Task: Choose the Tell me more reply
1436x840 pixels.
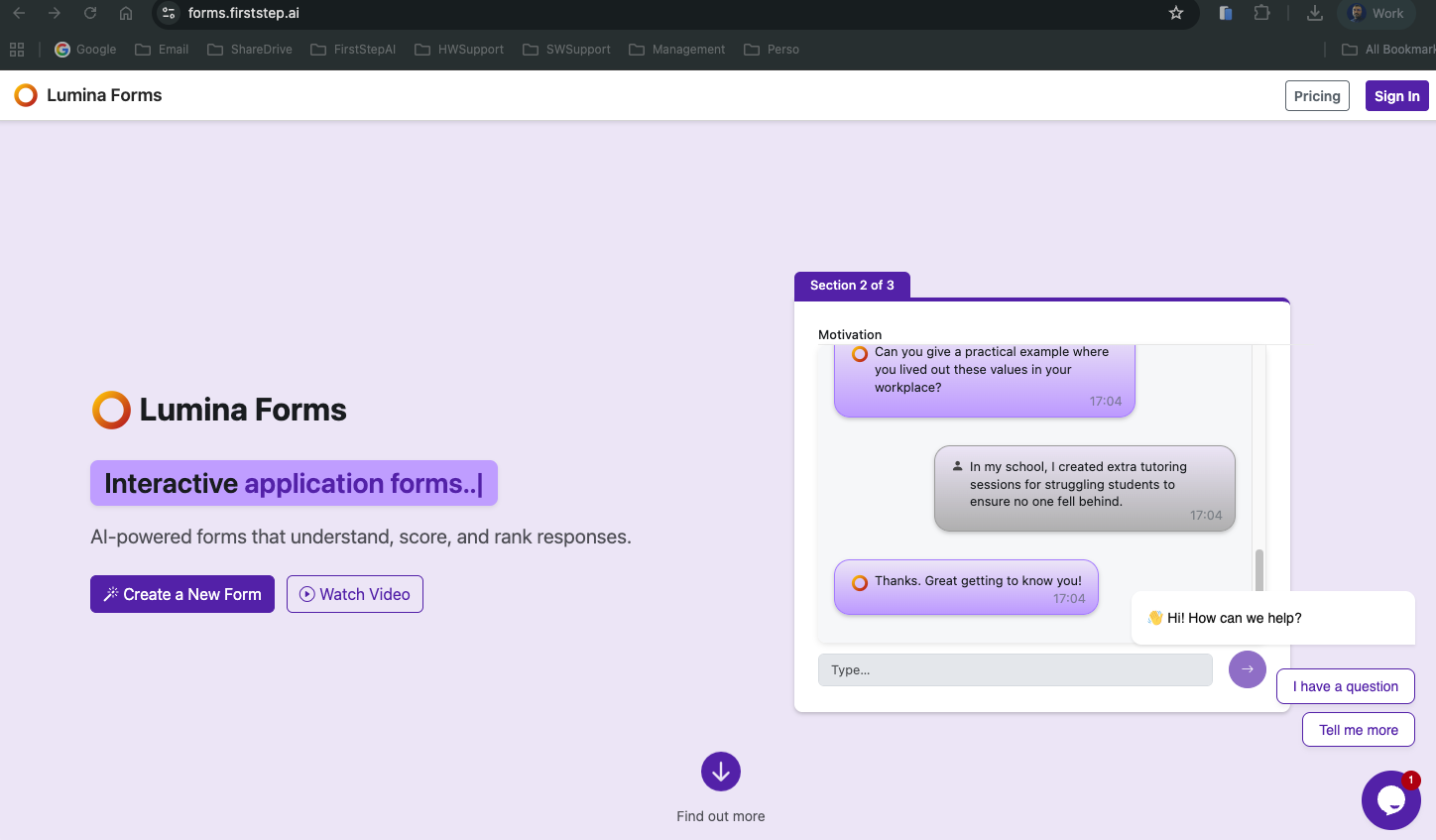Action: (1359, 730)
